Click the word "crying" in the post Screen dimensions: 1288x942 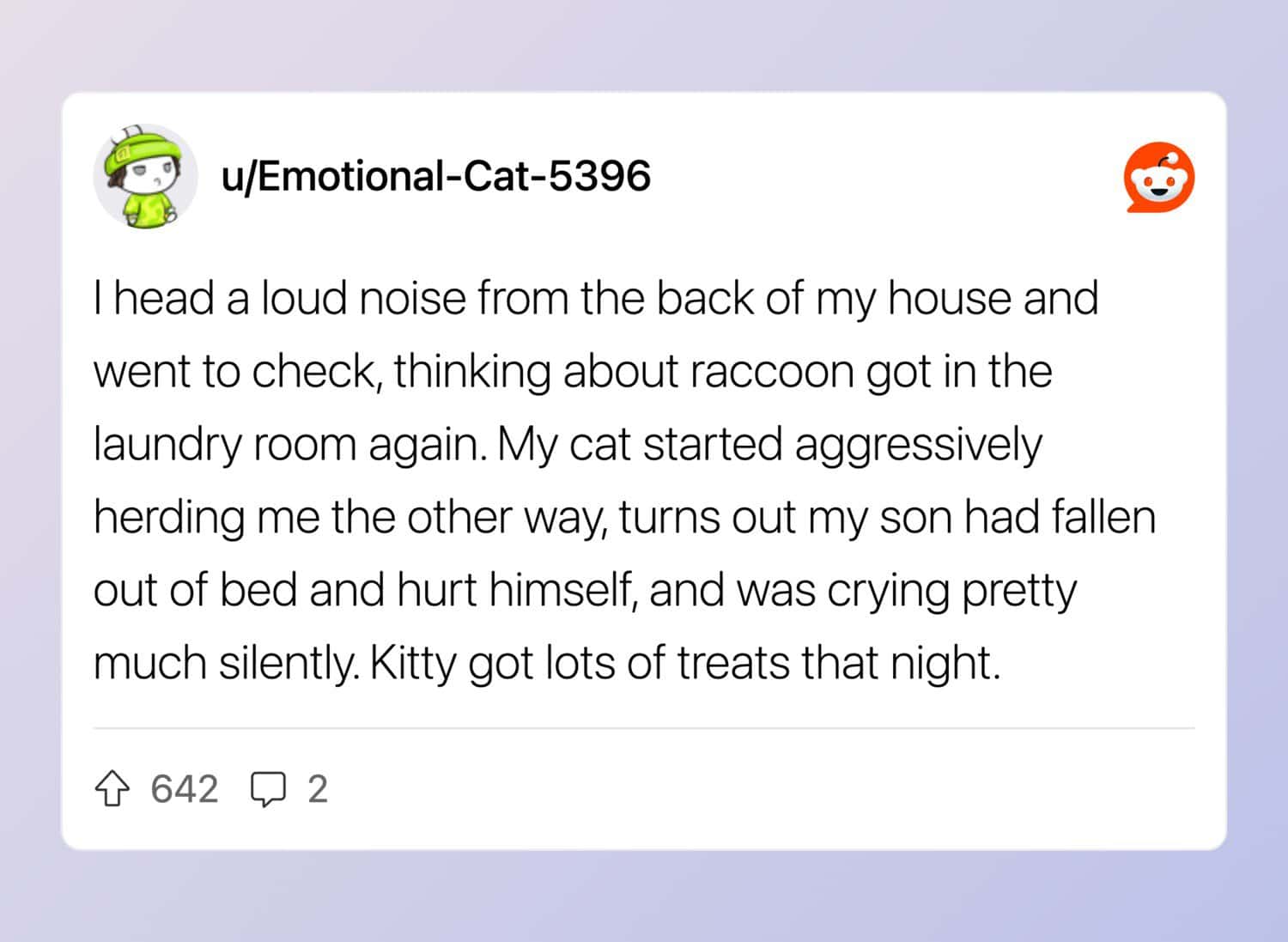point(889,591)
